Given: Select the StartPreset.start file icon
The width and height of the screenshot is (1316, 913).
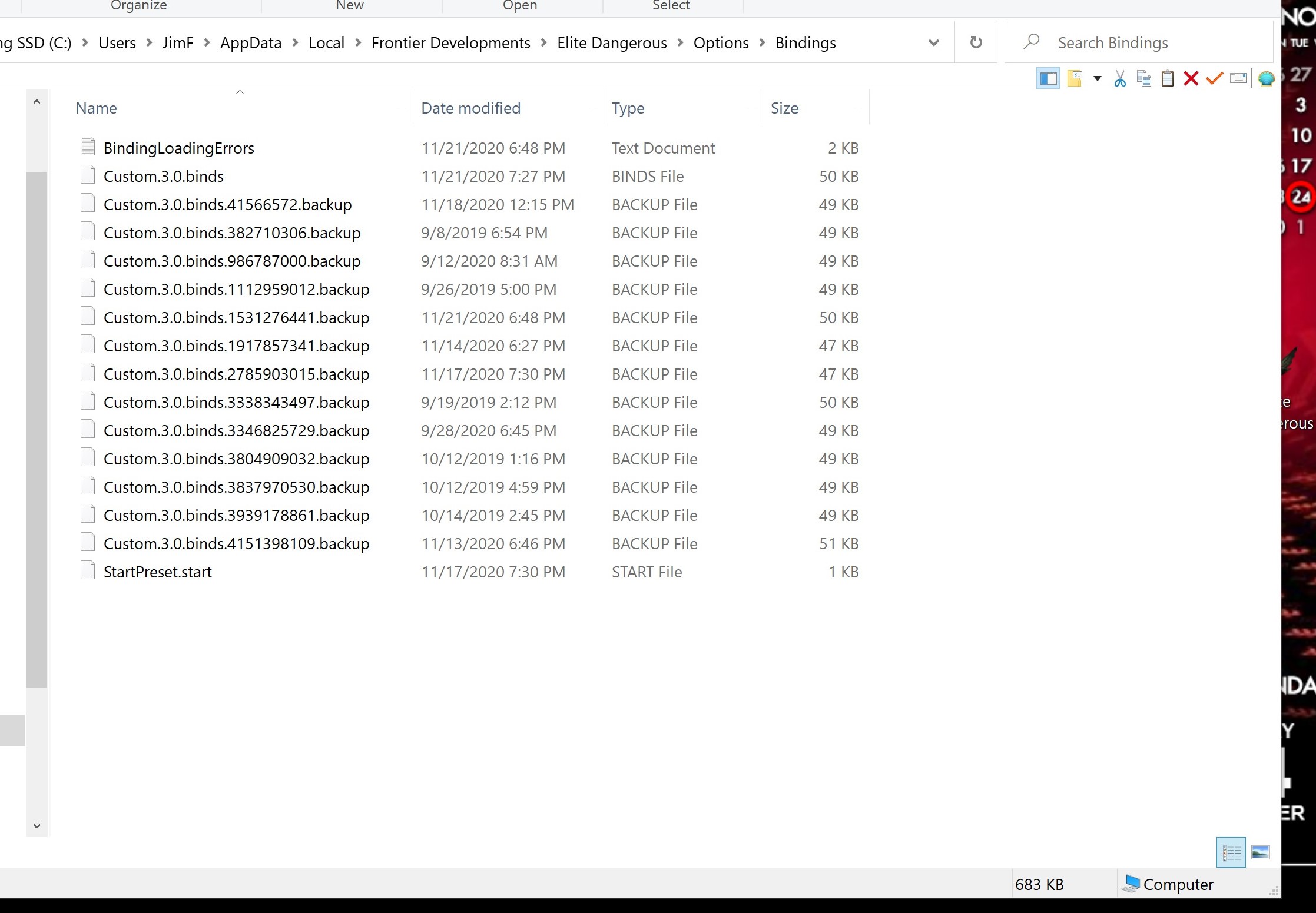Looking at the screenshot, I should 88,570.
